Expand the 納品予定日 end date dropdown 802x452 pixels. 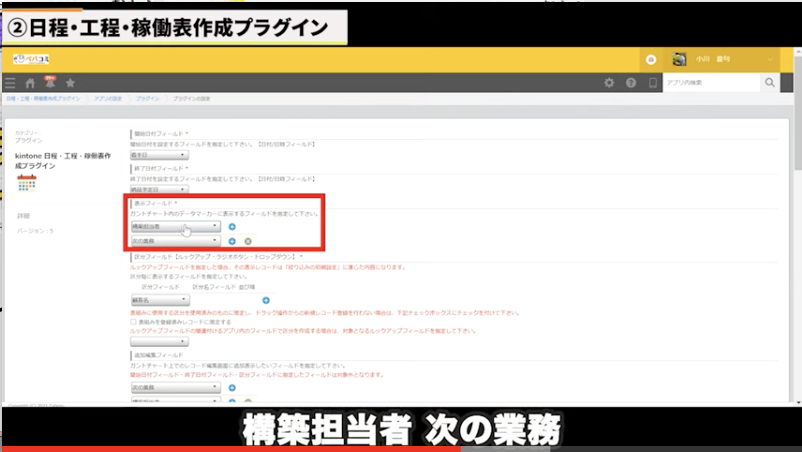159,188
